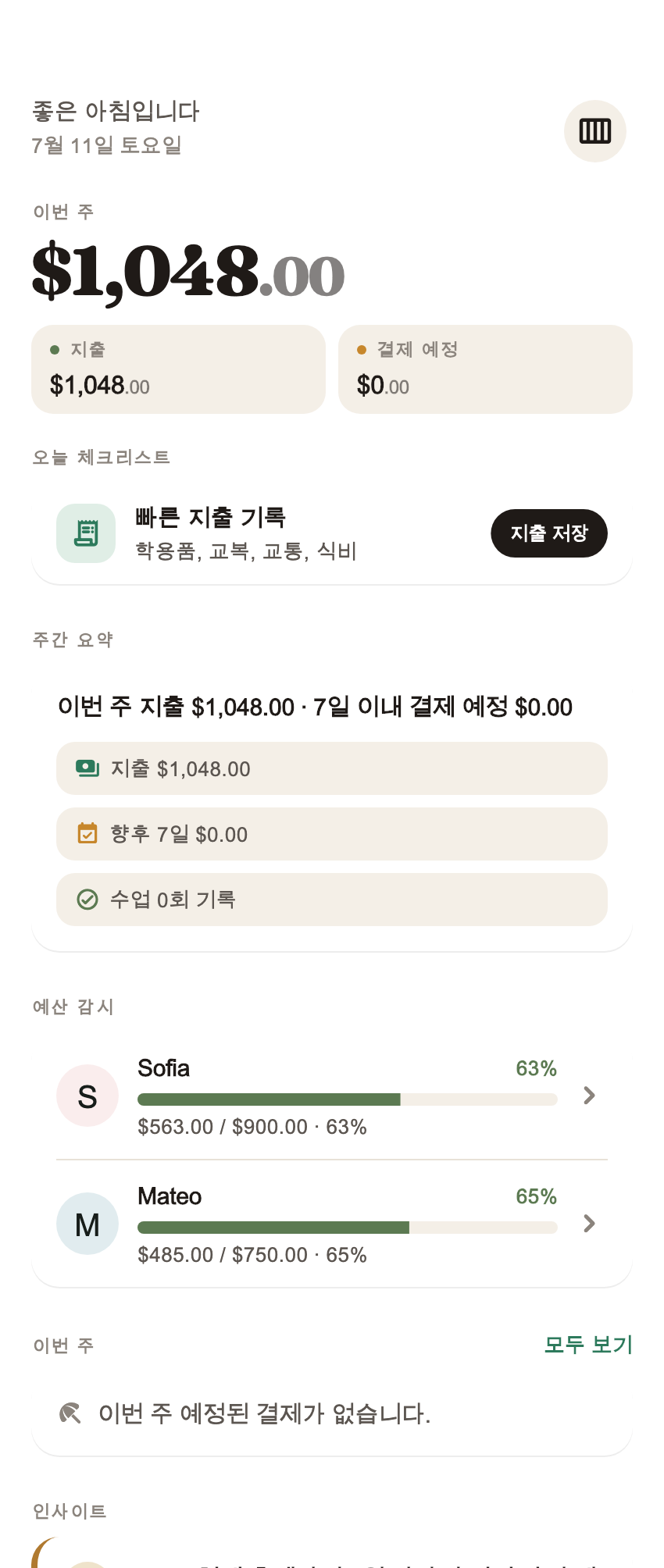664x1568 pixels.
Task: Select the 향후 7일 $0.00 summary row
Action: click(332, 834)
